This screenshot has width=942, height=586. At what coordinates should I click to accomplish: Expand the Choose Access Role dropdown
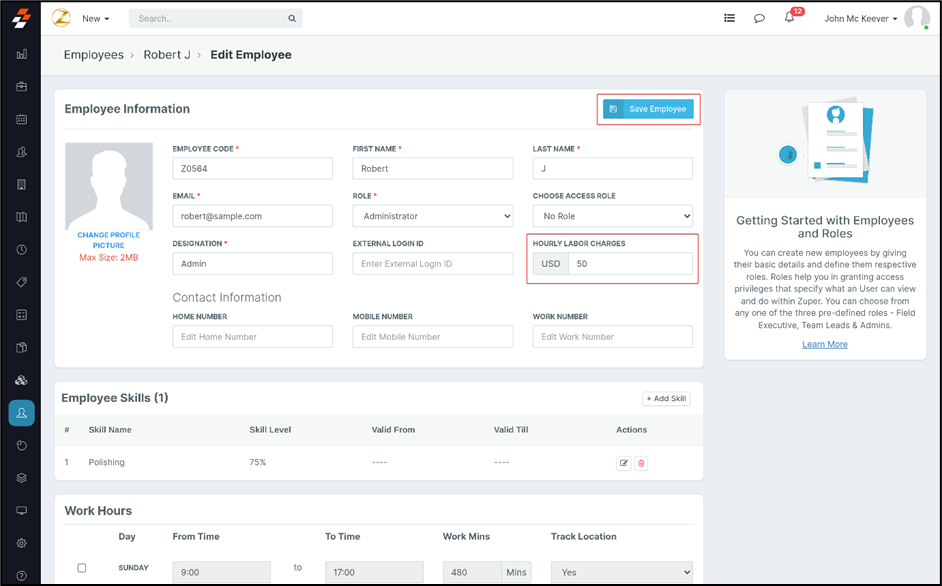[612, 216]
